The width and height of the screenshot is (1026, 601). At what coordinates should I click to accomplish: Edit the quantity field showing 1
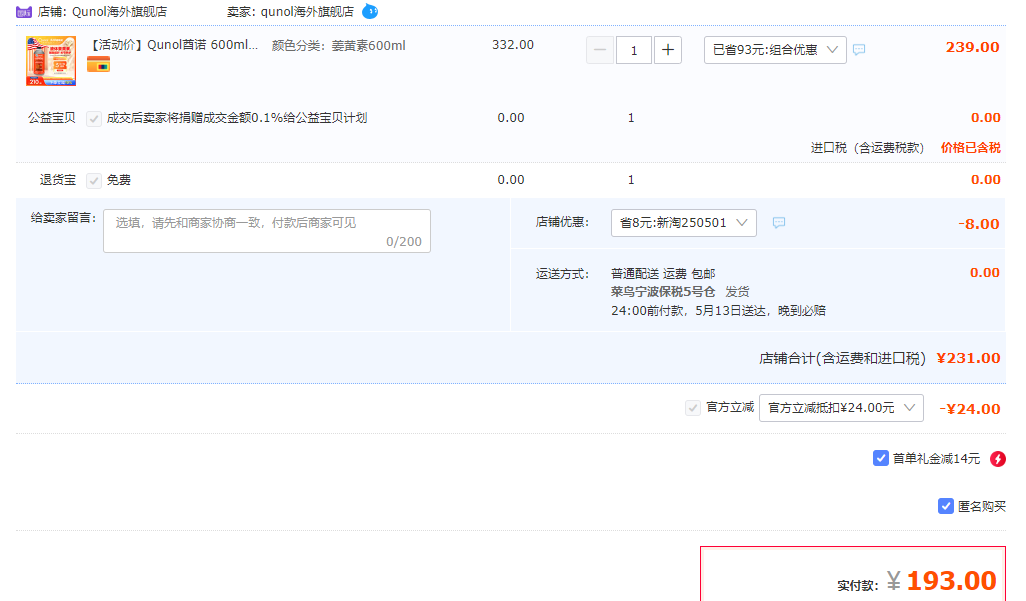(633, 50)
